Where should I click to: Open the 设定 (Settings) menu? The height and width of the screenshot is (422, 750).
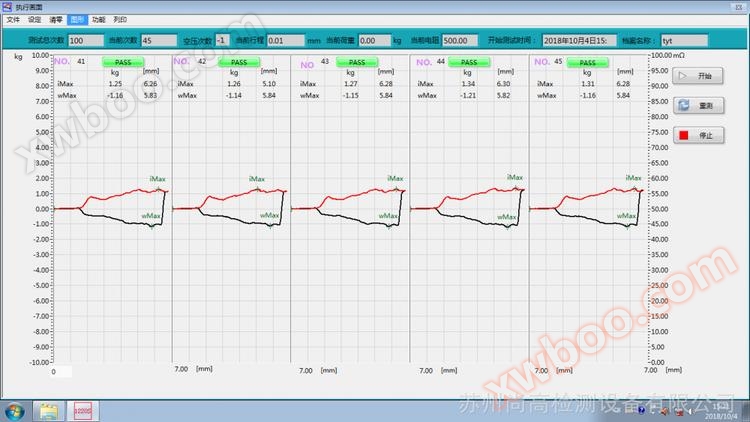coord(35,19)
